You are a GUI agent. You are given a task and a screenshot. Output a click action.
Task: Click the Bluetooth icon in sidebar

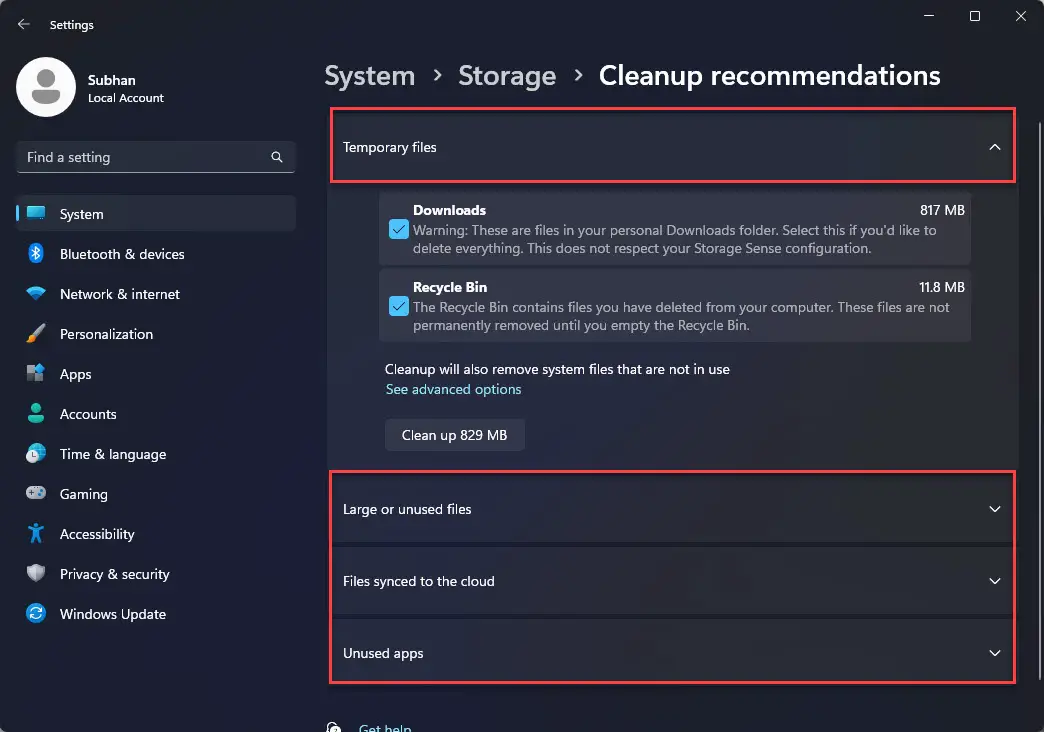36,253
